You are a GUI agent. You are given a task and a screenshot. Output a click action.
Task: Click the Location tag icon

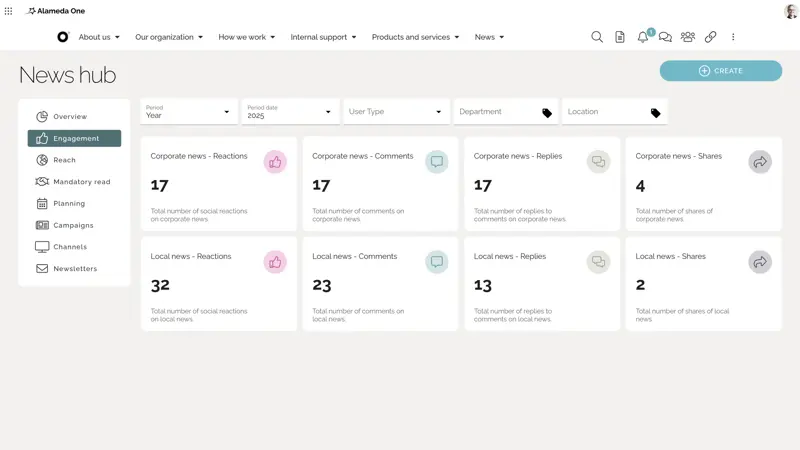coord(656,113)
